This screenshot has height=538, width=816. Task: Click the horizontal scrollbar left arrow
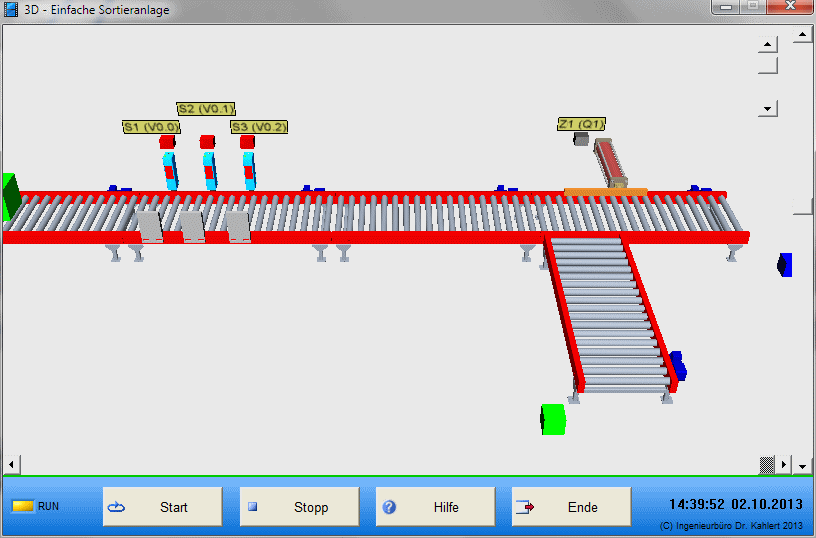(11, 464)
